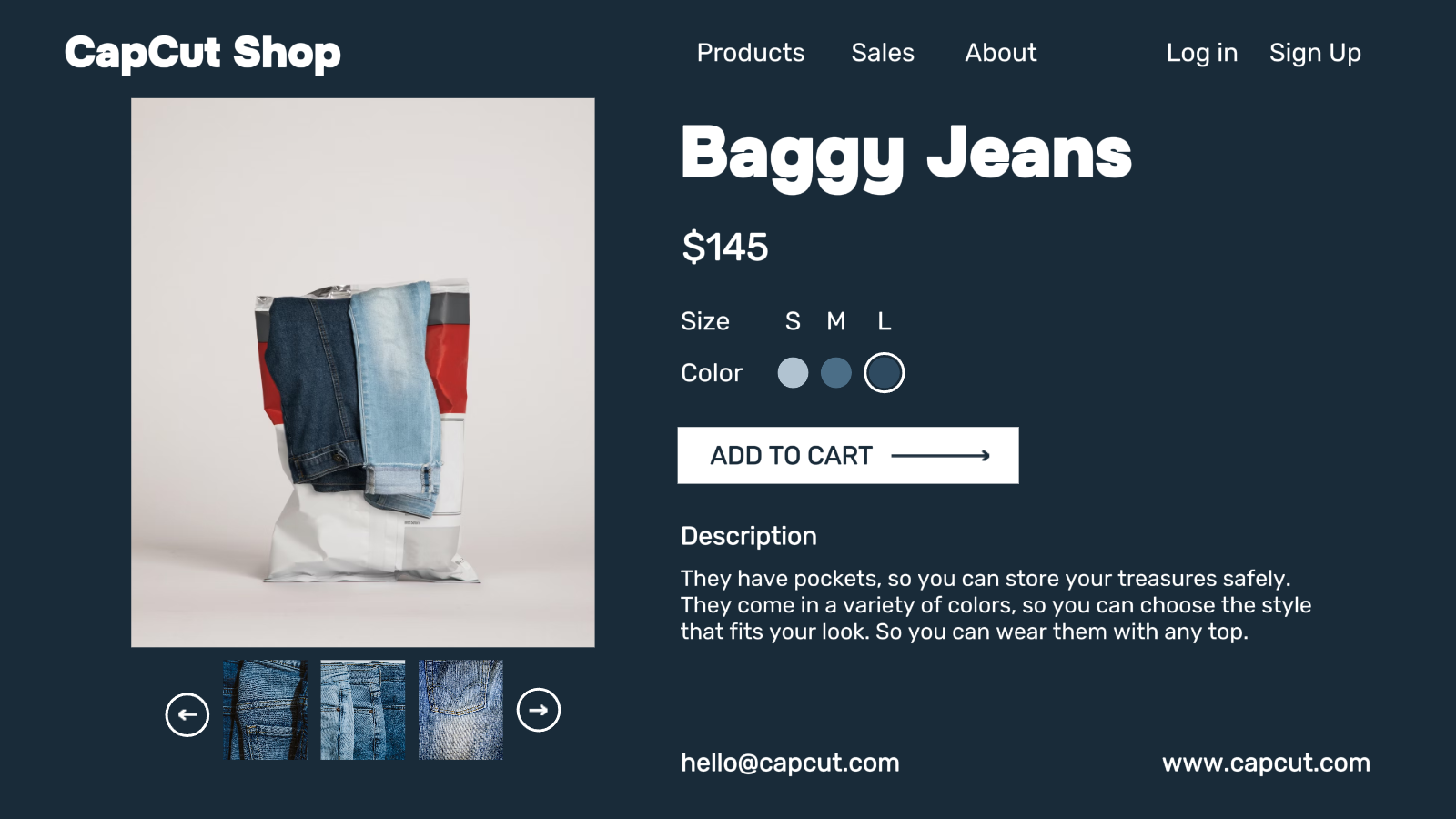Select size M option
Image resolution: width=1456 pixels, height=819 pixels.
pos(836,321)
